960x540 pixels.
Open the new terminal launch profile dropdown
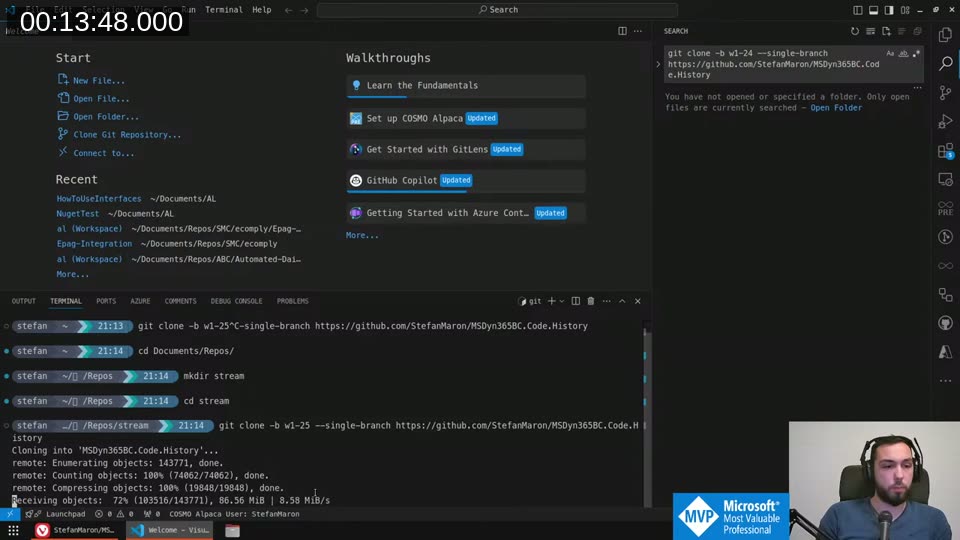561,301
